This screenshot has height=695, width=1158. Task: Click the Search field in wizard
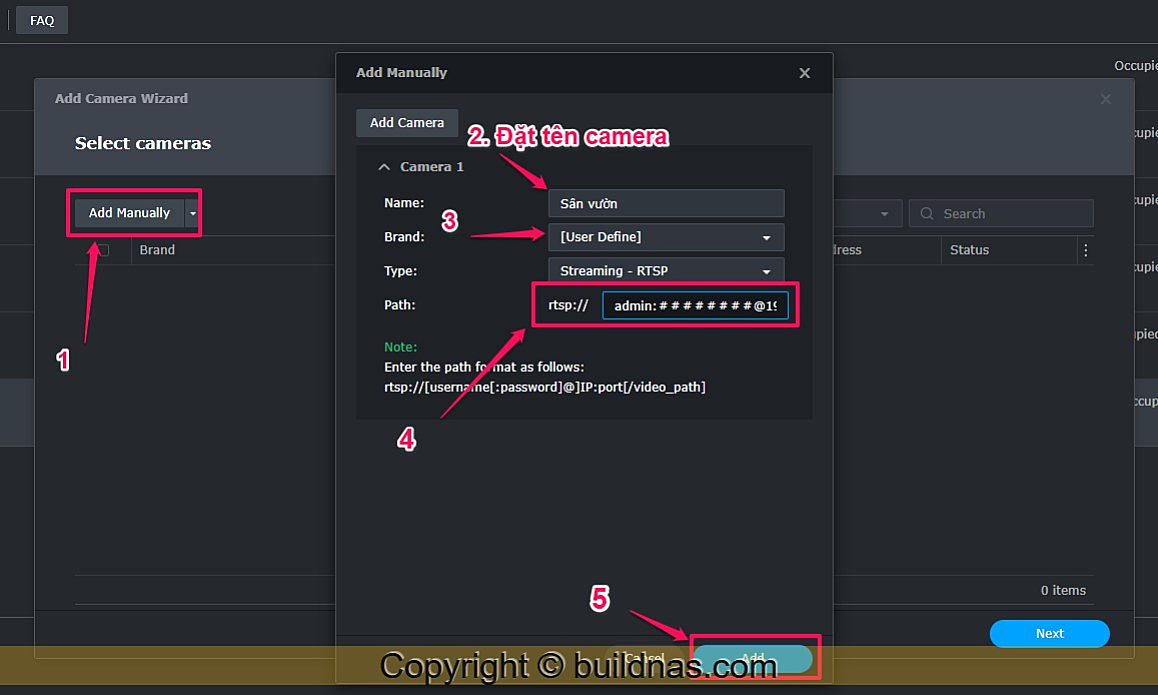(1001, 213)
